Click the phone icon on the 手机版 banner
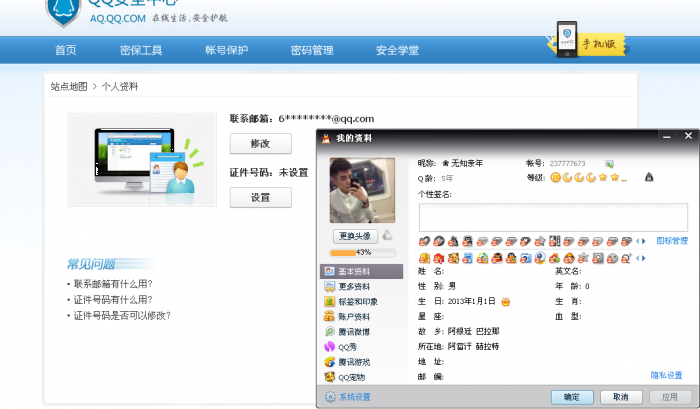 pos(567,39)
